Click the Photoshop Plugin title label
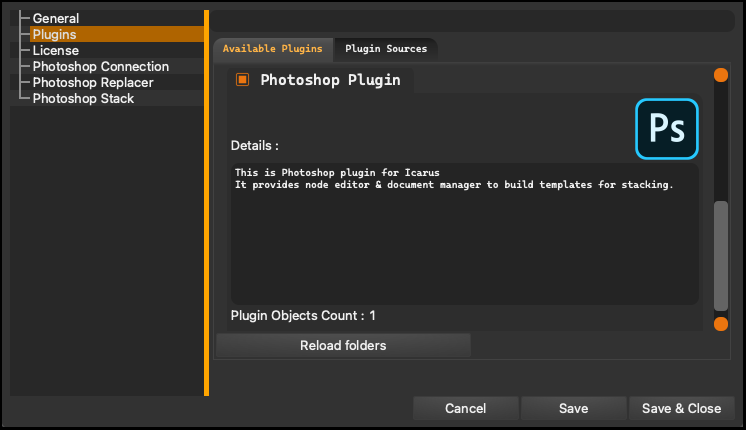Screen dimensions: 746x430 pos(330,80)
